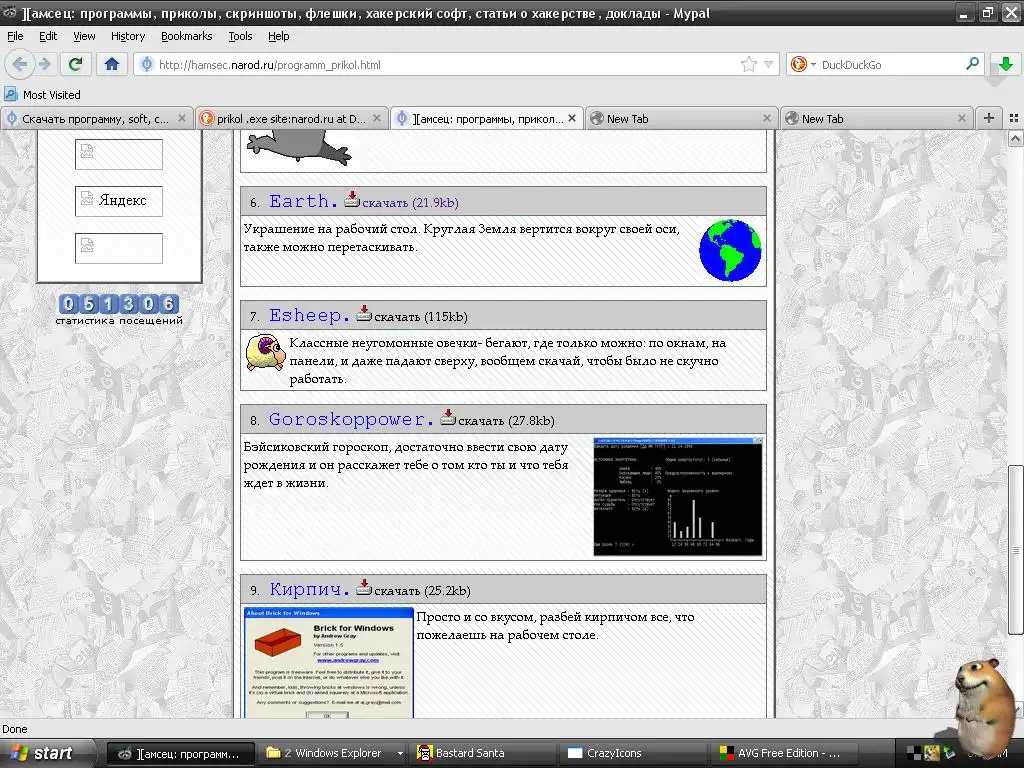Switch to CrazyIcons taskbar window
Image resolution: width=1024 pixels, height=768 pixels.
(633, 753)
